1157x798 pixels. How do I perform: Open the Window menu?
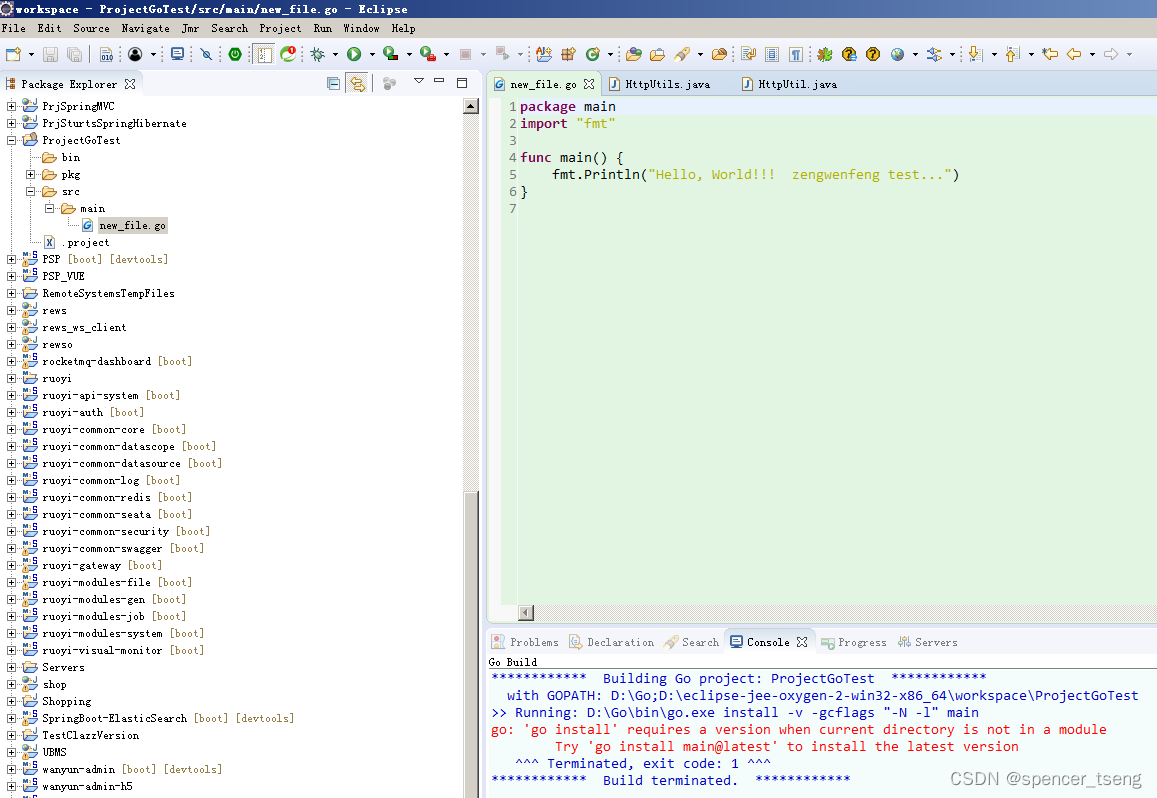pos(360,27)
